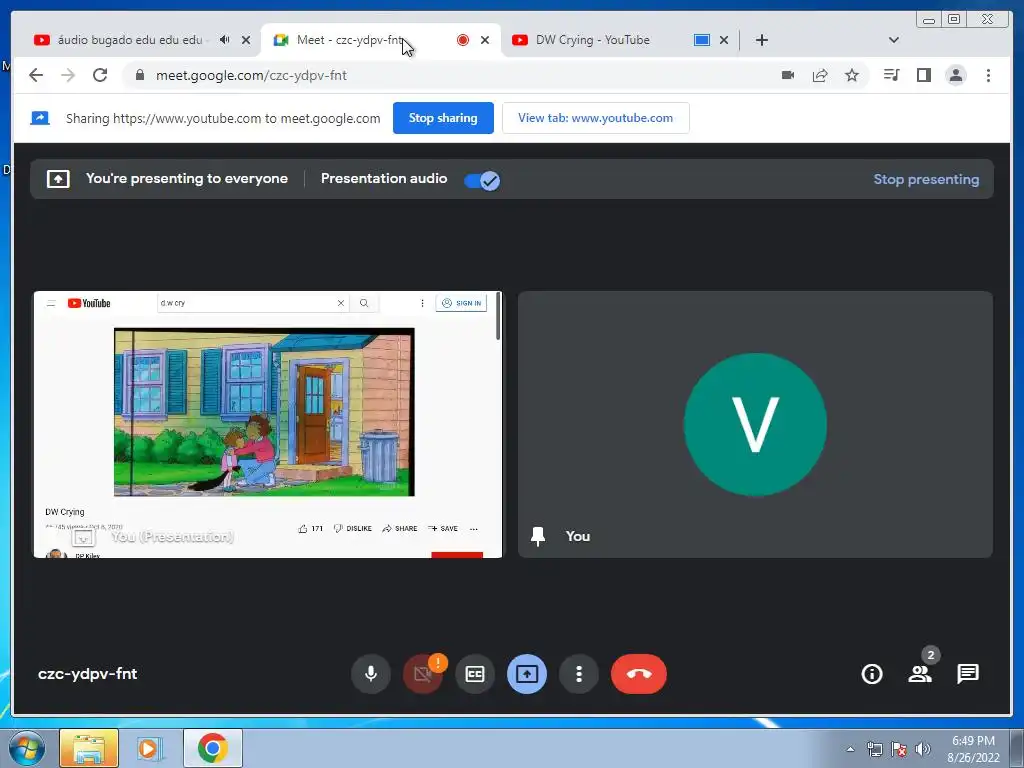Open Chrome side panel icon
Image resolution: width=1024 pixels, height=768 pixels.
923,75
